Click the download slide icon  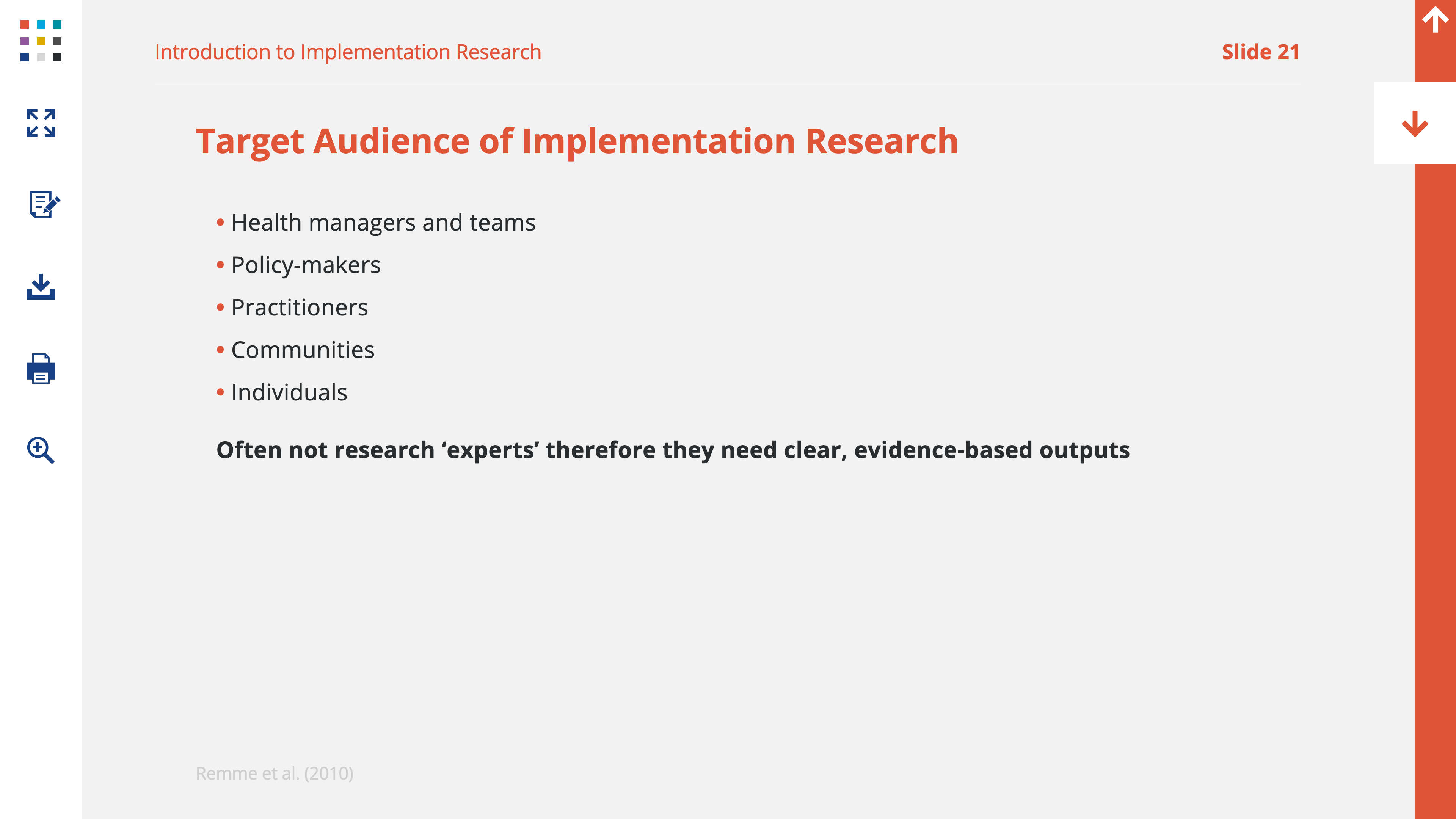[41, 287]
